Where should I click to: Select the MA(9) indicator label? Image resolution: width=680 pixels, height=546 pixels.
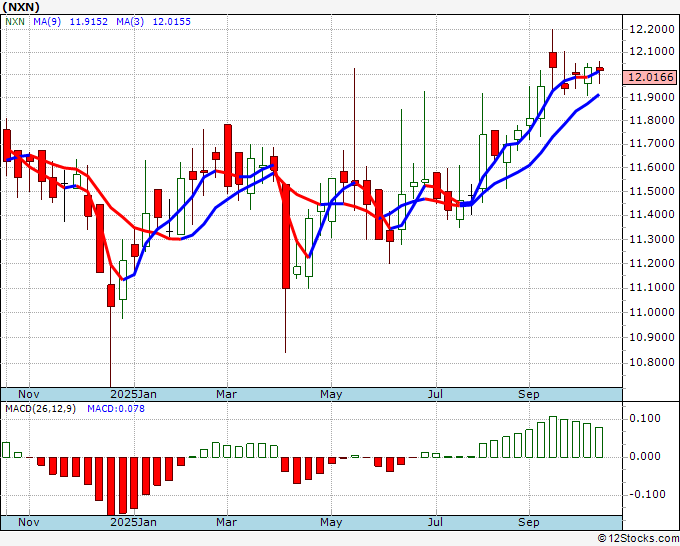(47, 21)
